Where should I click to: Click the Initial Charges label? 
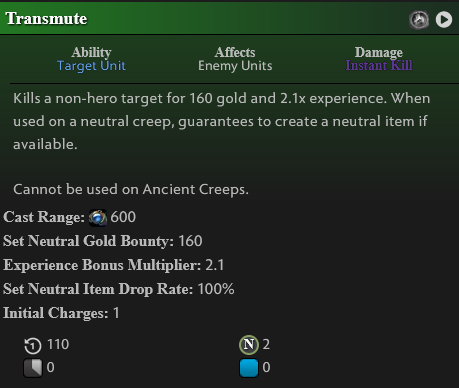point(56,313)
